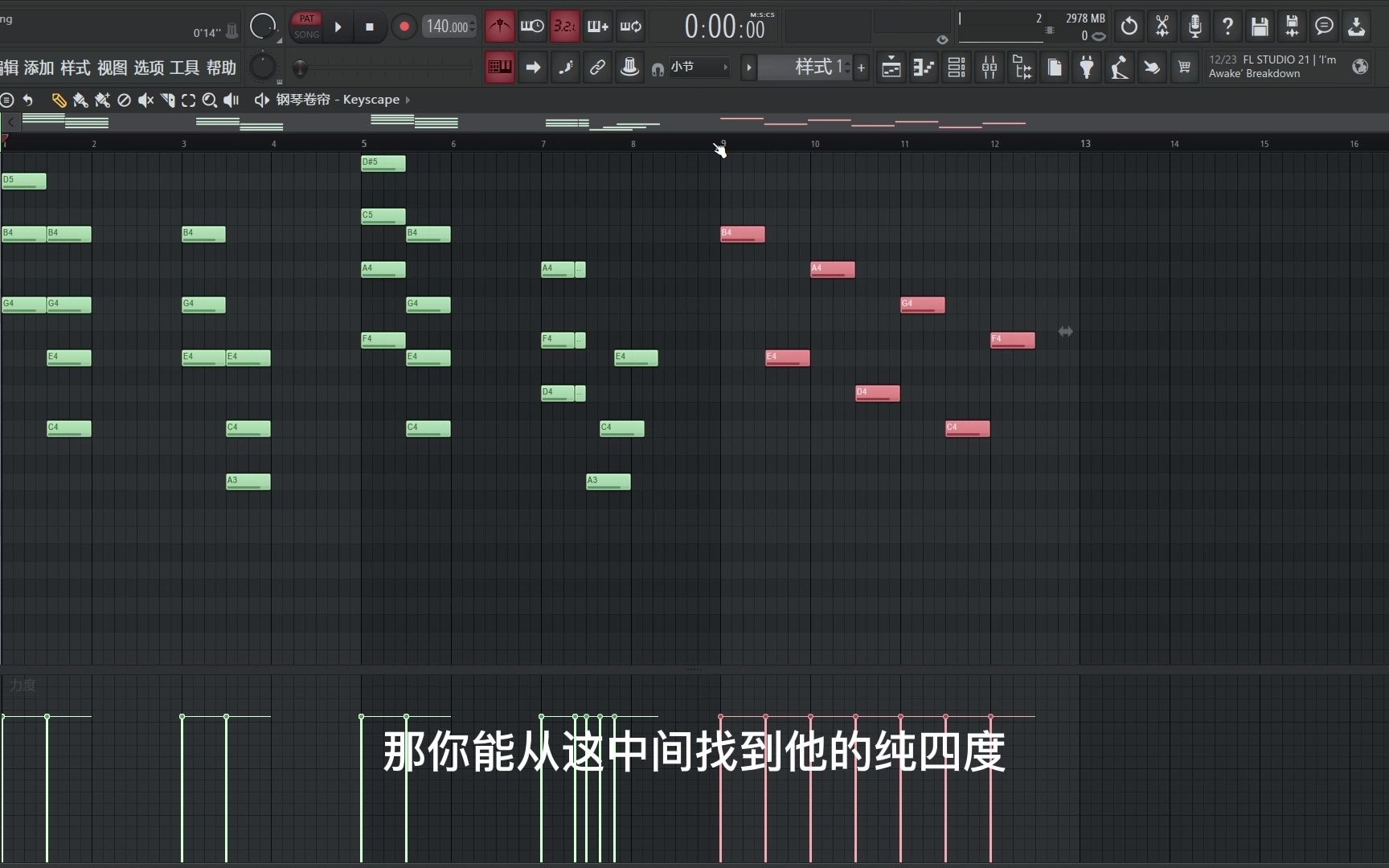Screen dimensions: 1389x868
Task: Open the 选项 menu
Action: pos(149,68)
